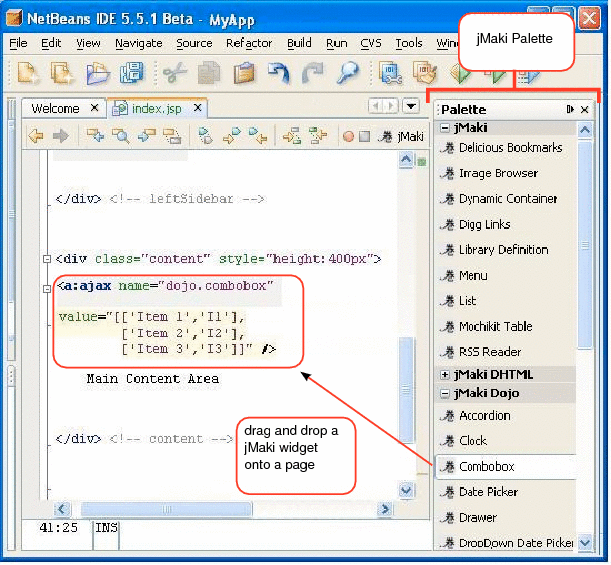Click the editor Forward arrow icon
Viewport: 611px width, 565px height.
60,136
